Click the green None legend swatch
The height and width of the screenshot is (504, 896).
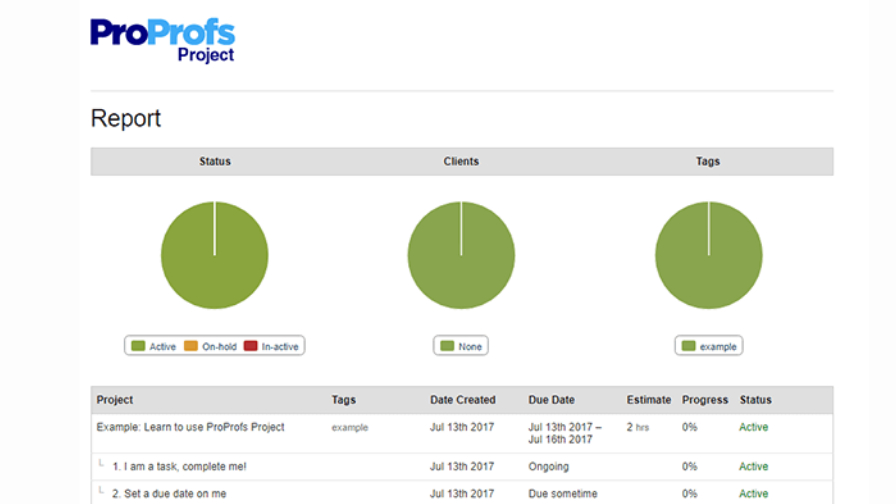(447, 346)
